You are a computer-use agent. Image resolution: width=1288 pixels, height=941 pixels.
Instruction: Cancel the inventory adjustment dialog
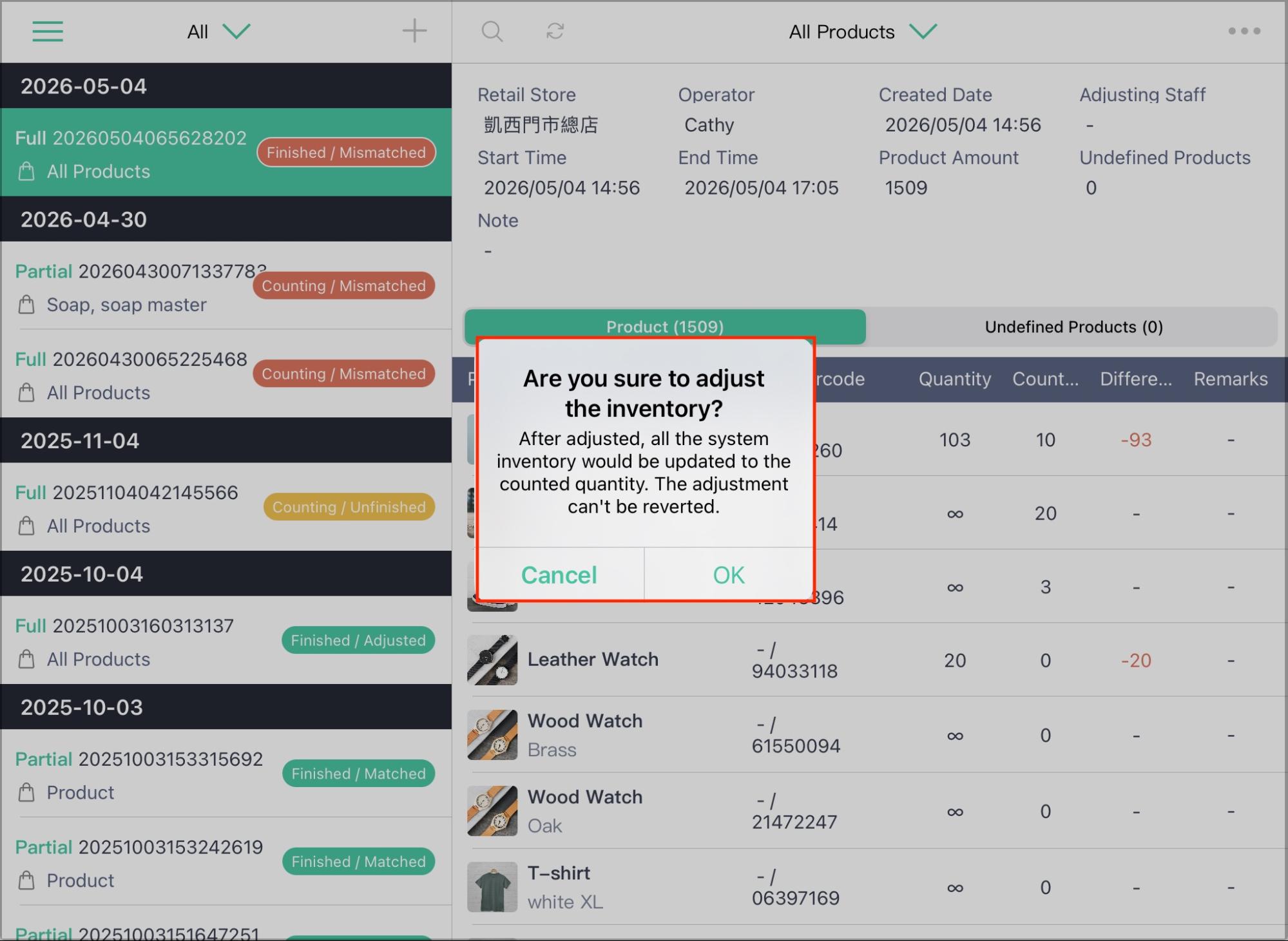[x=559, y=575]
